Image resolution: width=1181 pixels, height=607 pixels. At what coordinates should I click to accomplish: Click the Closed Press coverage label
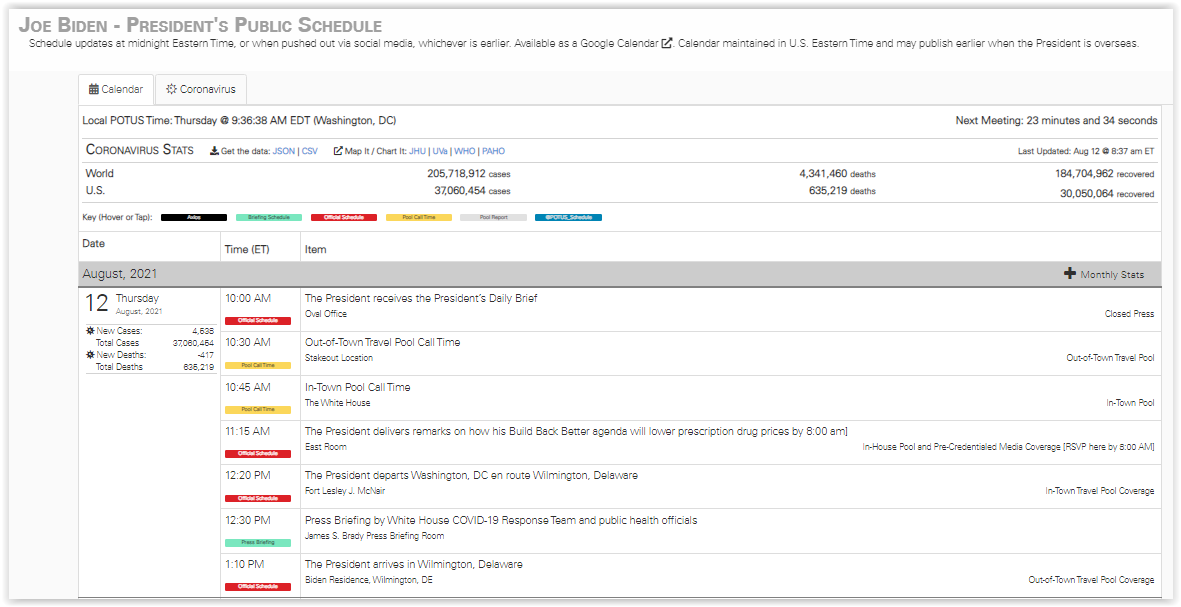(x=1129, y=314)
